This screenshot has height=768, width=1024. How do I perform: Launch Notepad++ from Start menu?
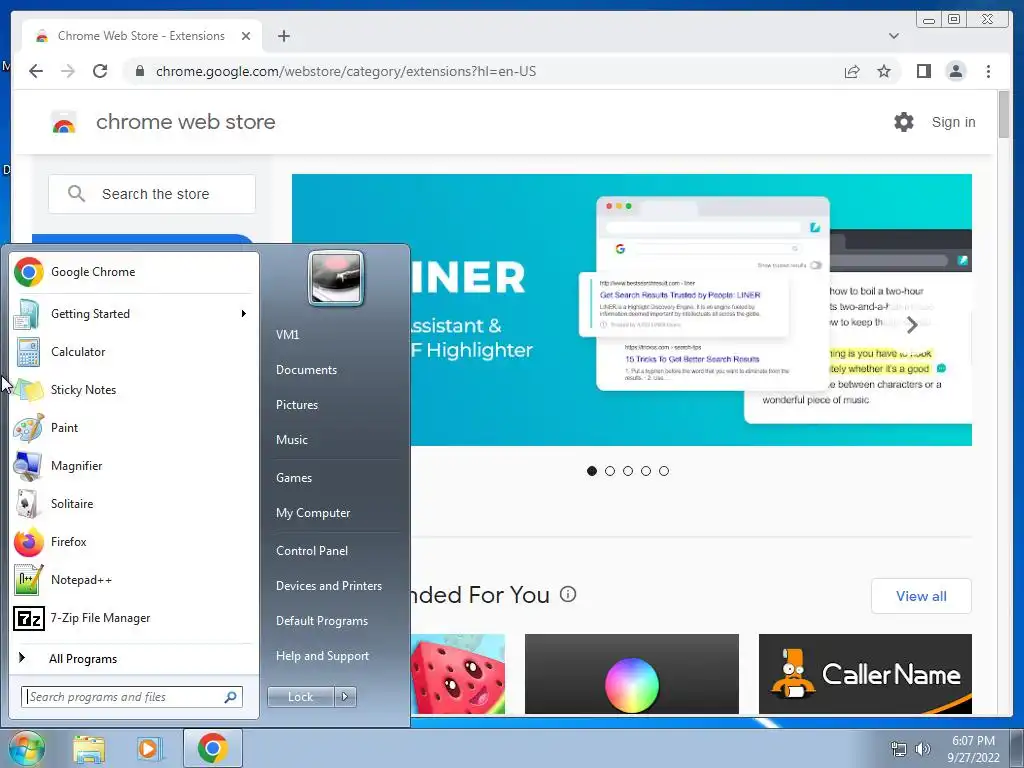tap(134, 579)
